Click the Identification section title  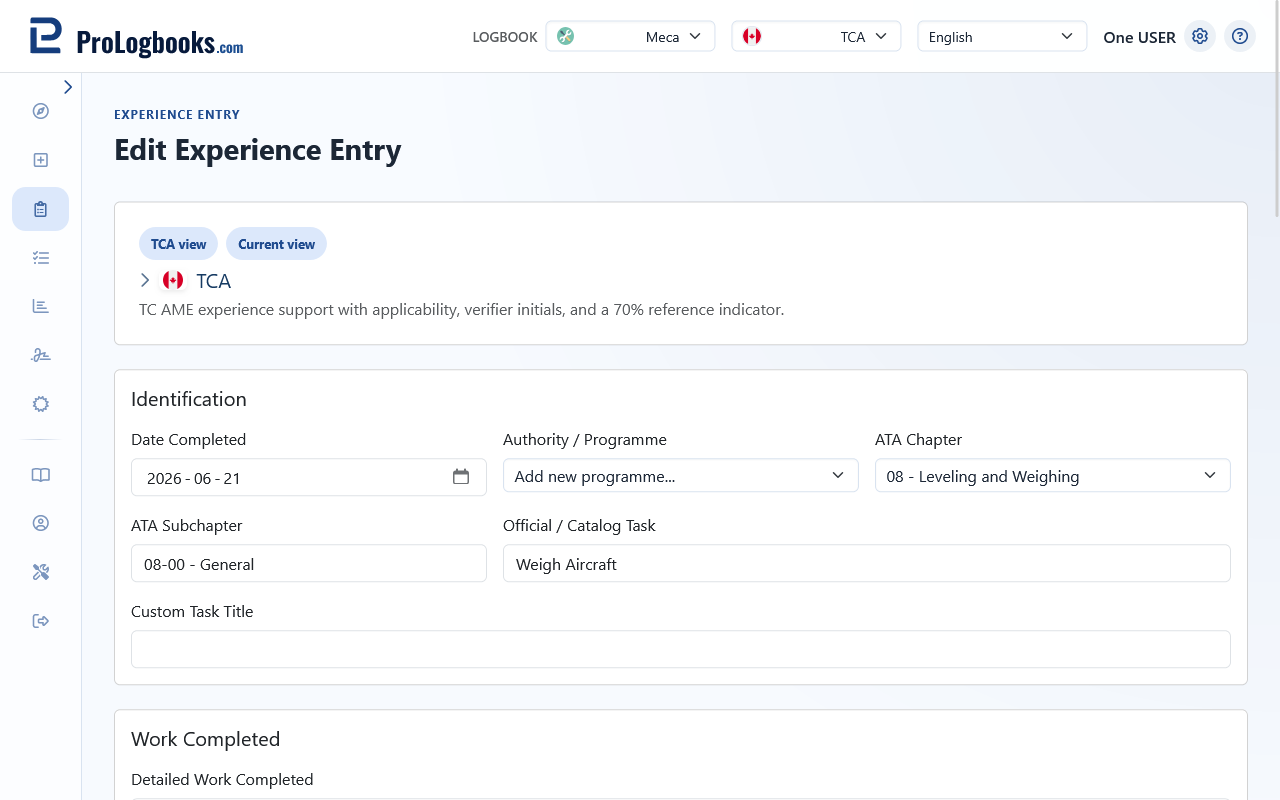189,399
